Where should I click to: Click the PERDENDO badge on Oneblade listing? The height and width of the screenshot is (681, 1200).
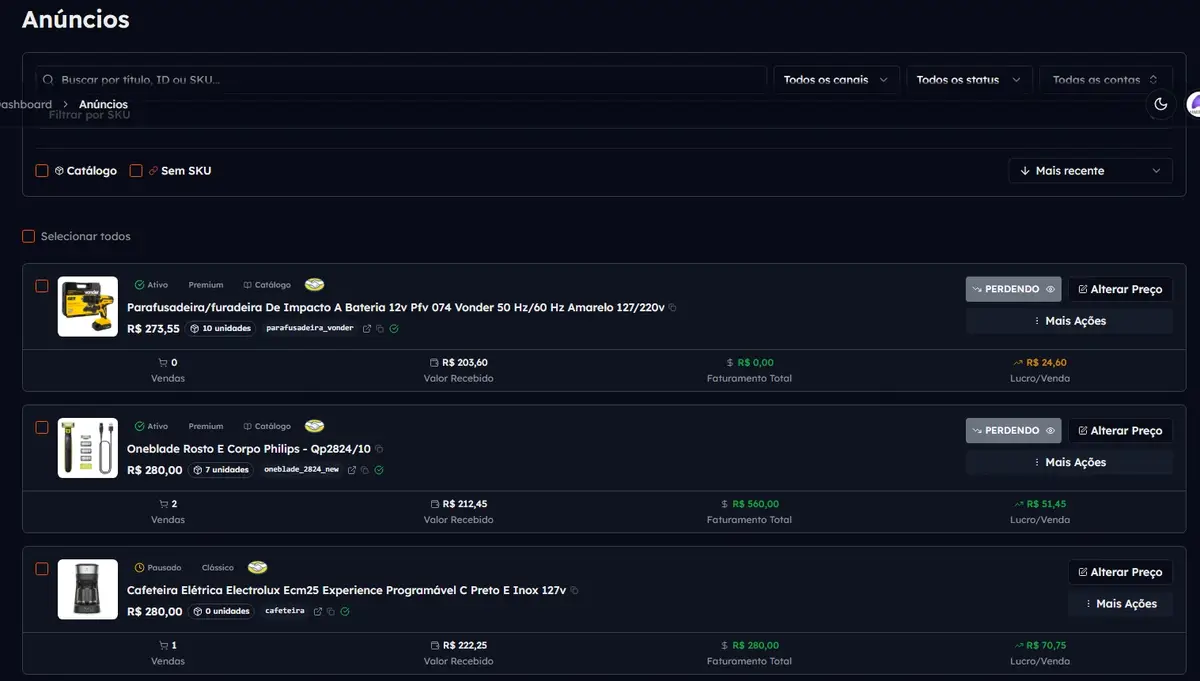(1013, 430)
